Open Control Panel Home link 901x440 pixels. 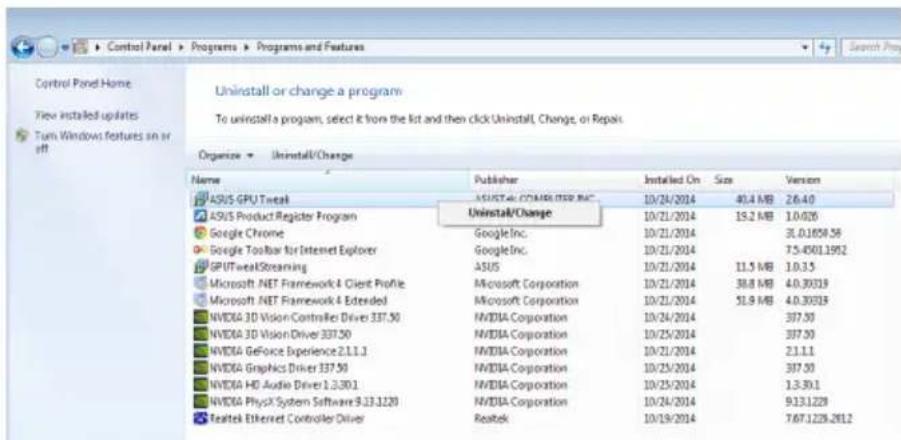pos(83,83)
